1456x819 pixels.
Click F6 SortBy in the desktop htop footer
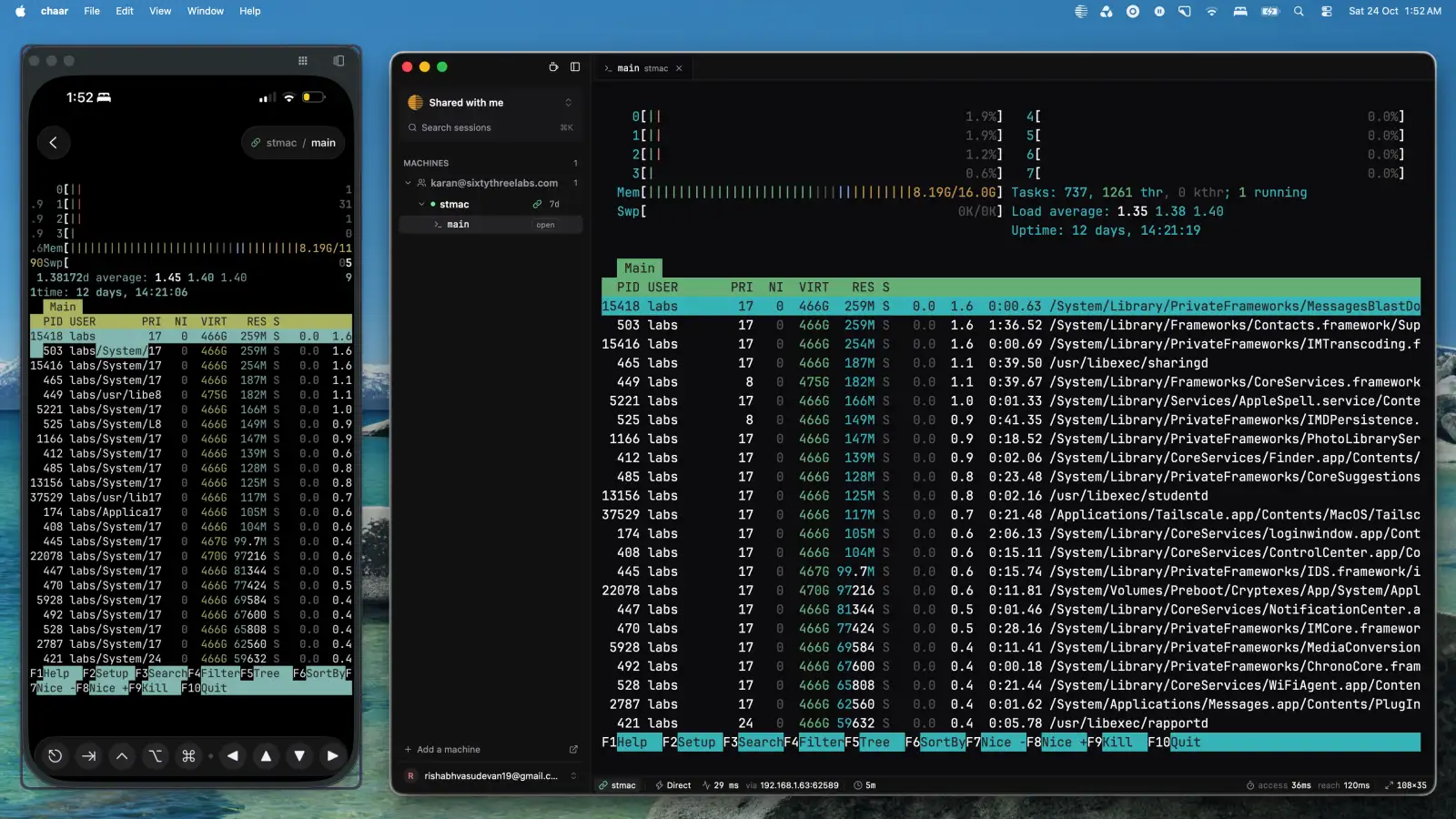[935, 743]
